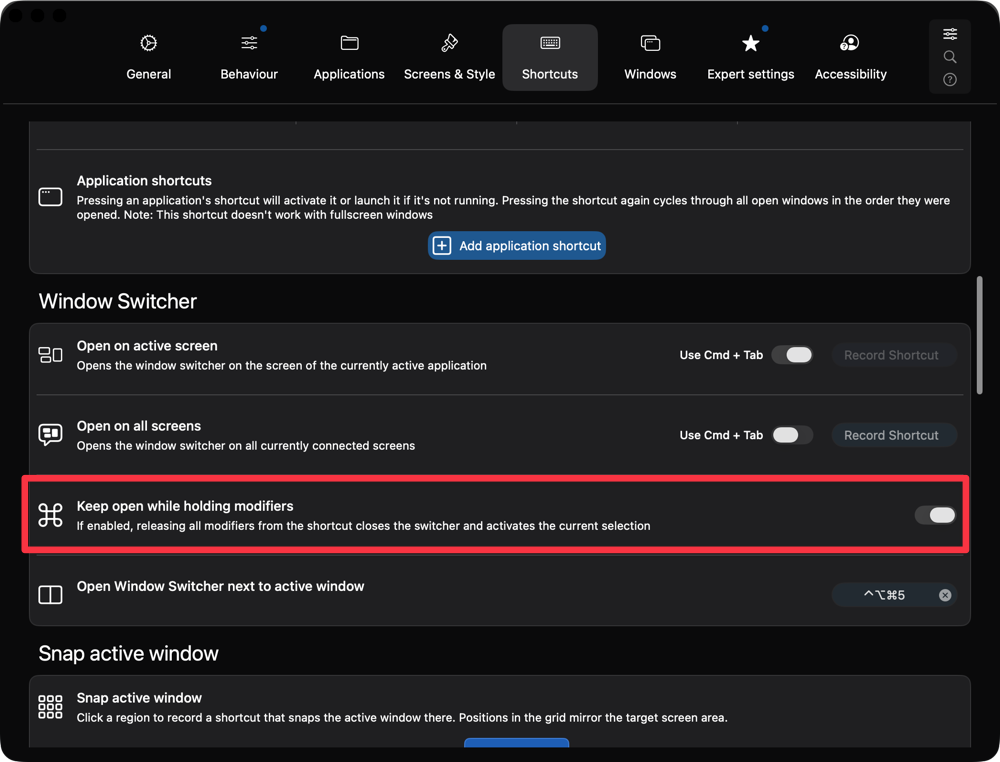
Task: Toggle Use Cmd + Tab for all screens
Action: pyautogui.click(x=792, y=435)
